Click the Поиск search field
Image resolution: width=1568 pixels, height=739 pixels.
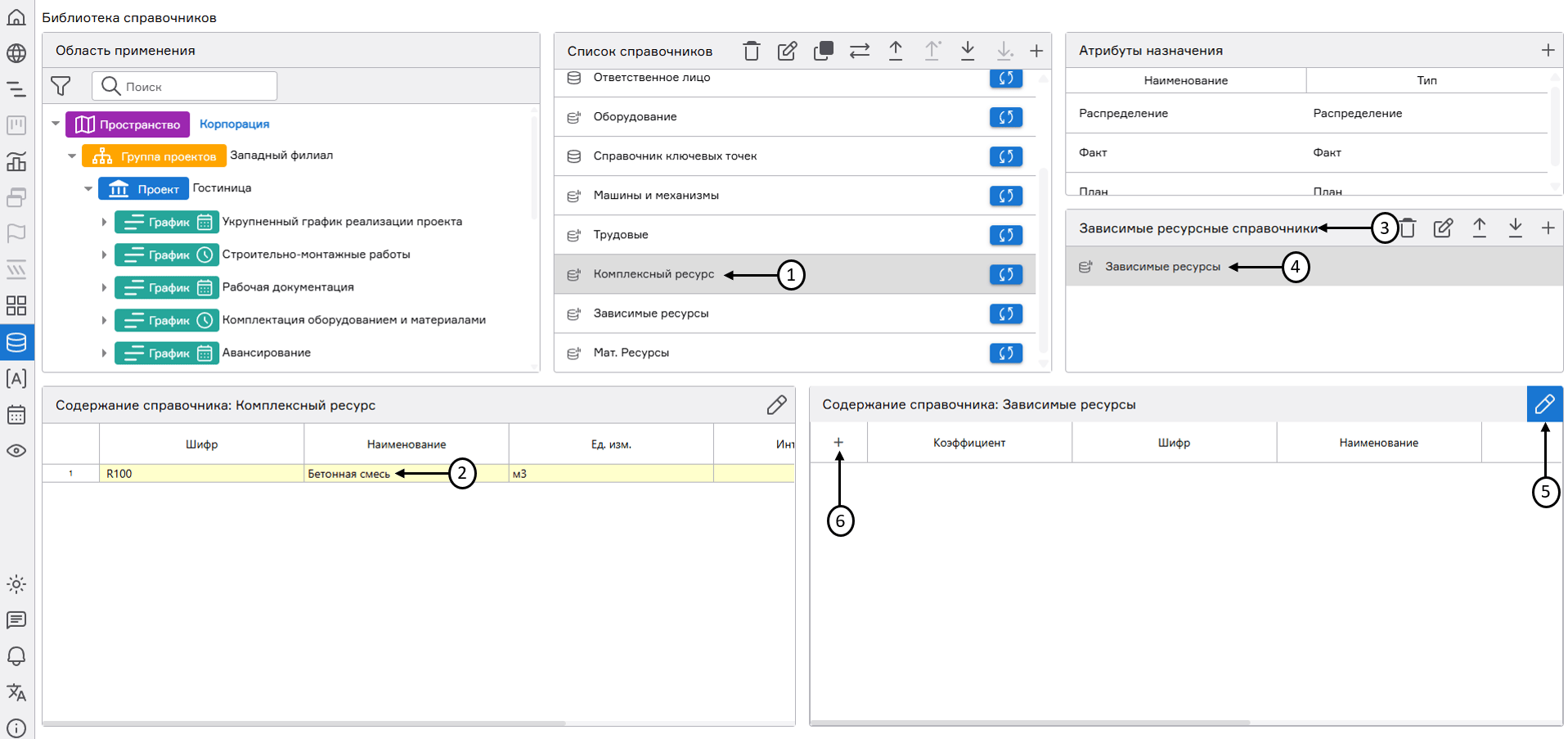tap(196, 87)
